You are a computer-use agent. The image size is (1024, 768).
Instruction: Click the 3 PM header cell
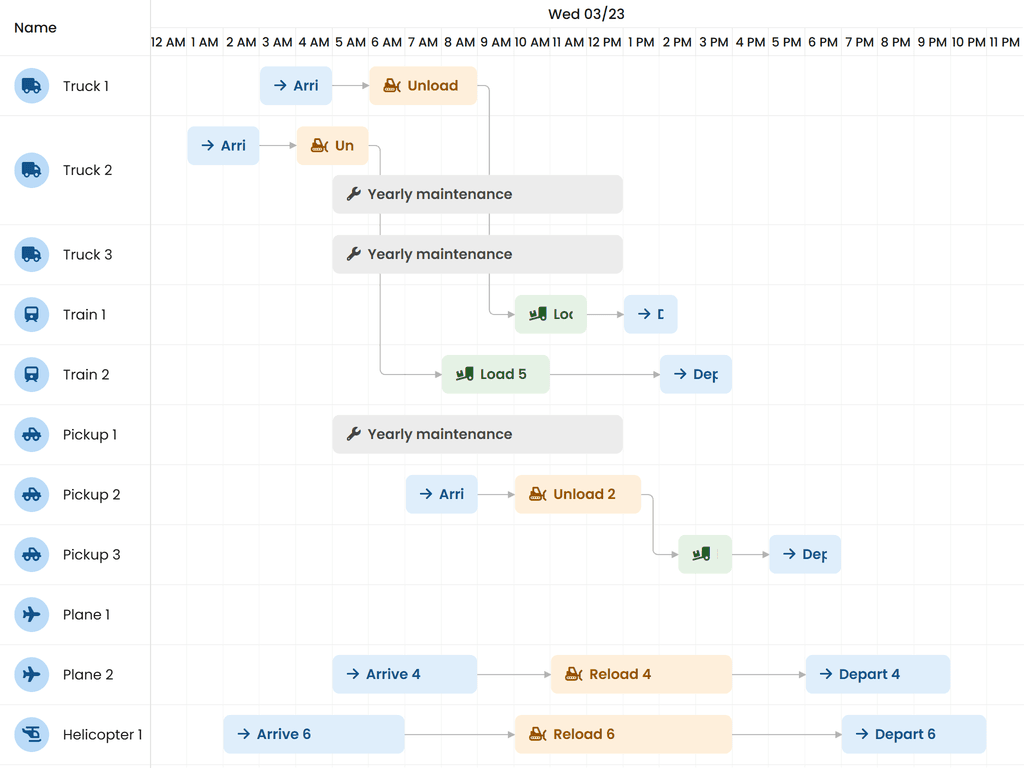tap(713, 42)
